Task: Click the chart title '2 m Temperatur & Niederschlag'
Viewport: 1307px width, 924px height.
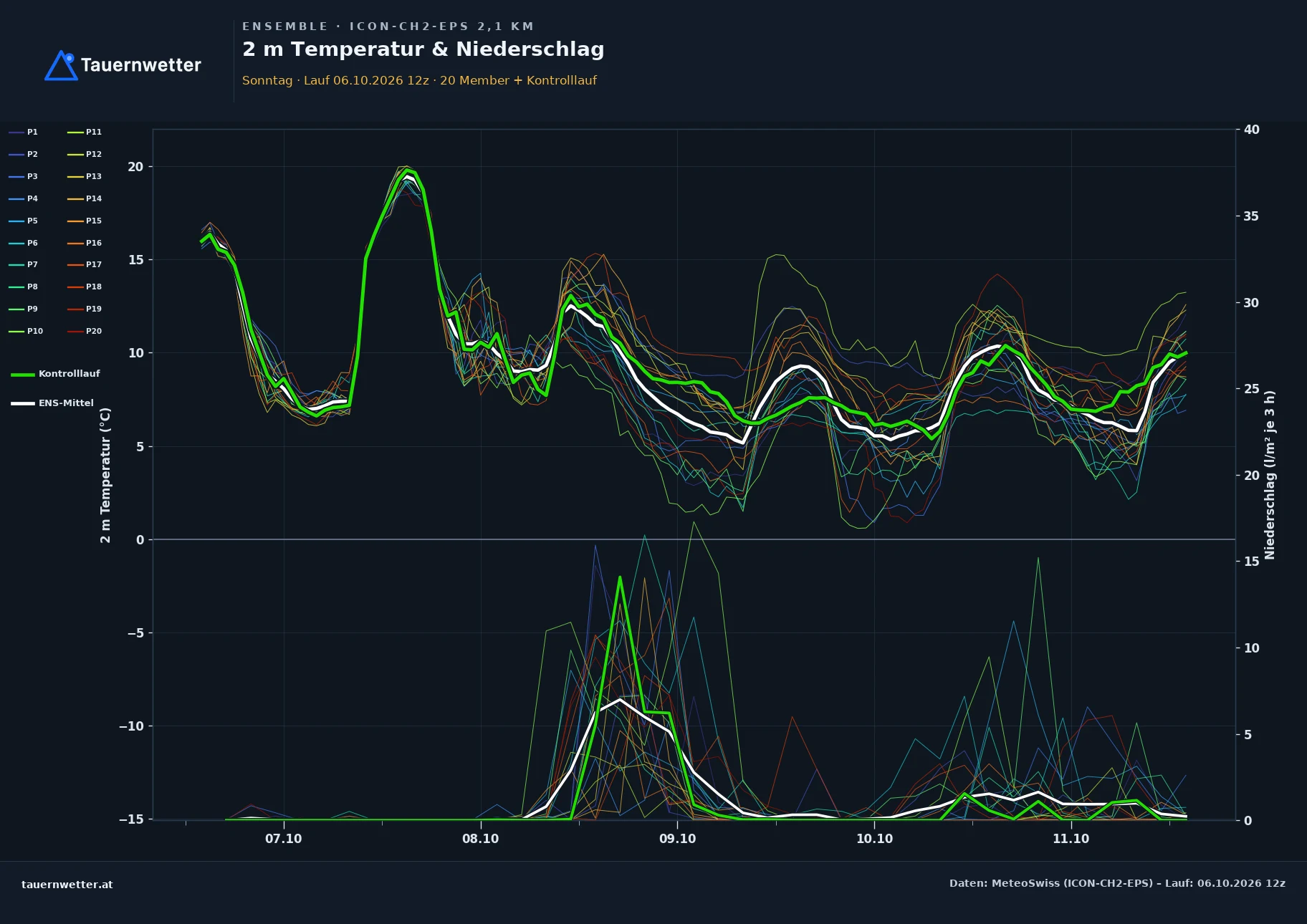Action: (423, 49)
